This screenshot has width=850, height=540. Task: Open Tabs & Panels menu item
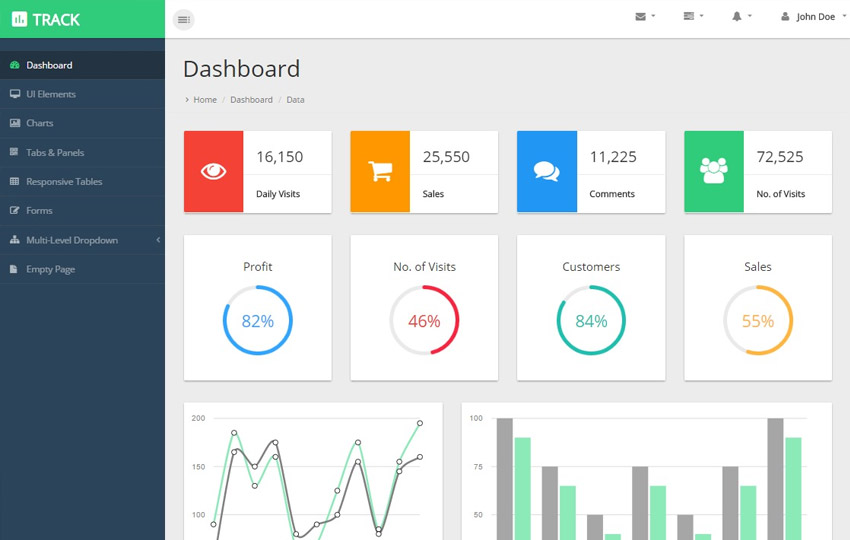(82, 152)
